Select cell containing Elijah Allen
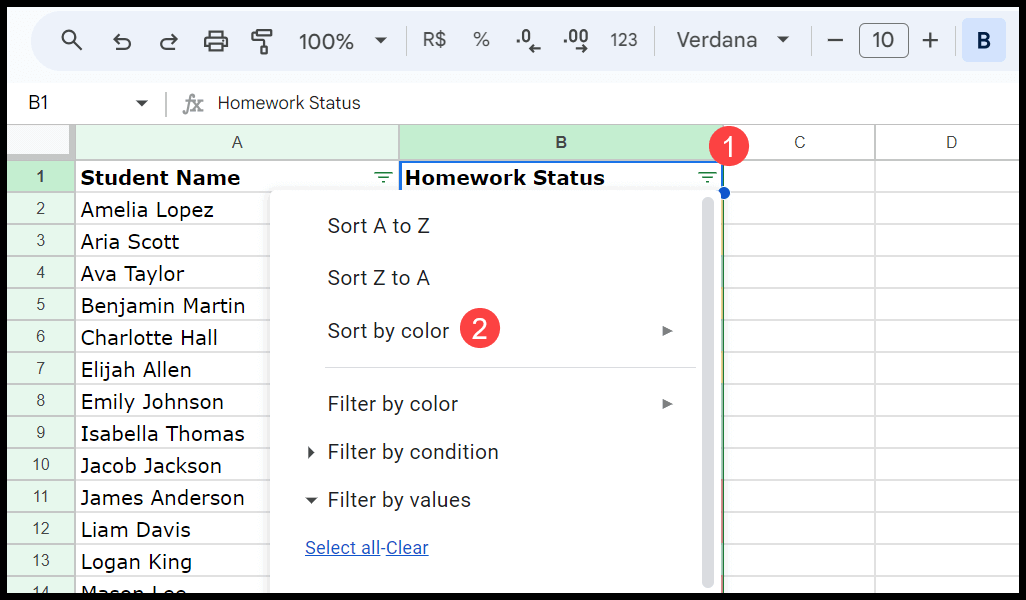 [173, 370]
